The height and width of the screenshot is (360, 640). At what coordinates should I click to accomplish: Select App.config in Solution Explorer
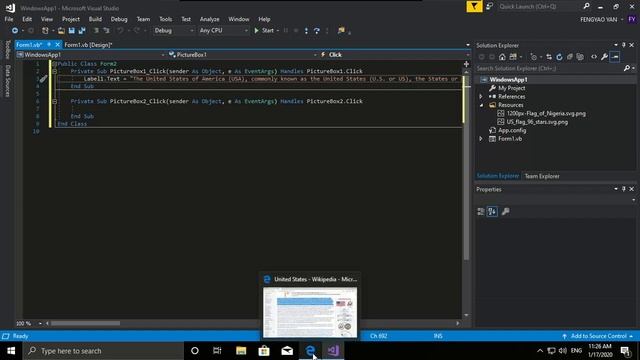[x=512, y=131]
